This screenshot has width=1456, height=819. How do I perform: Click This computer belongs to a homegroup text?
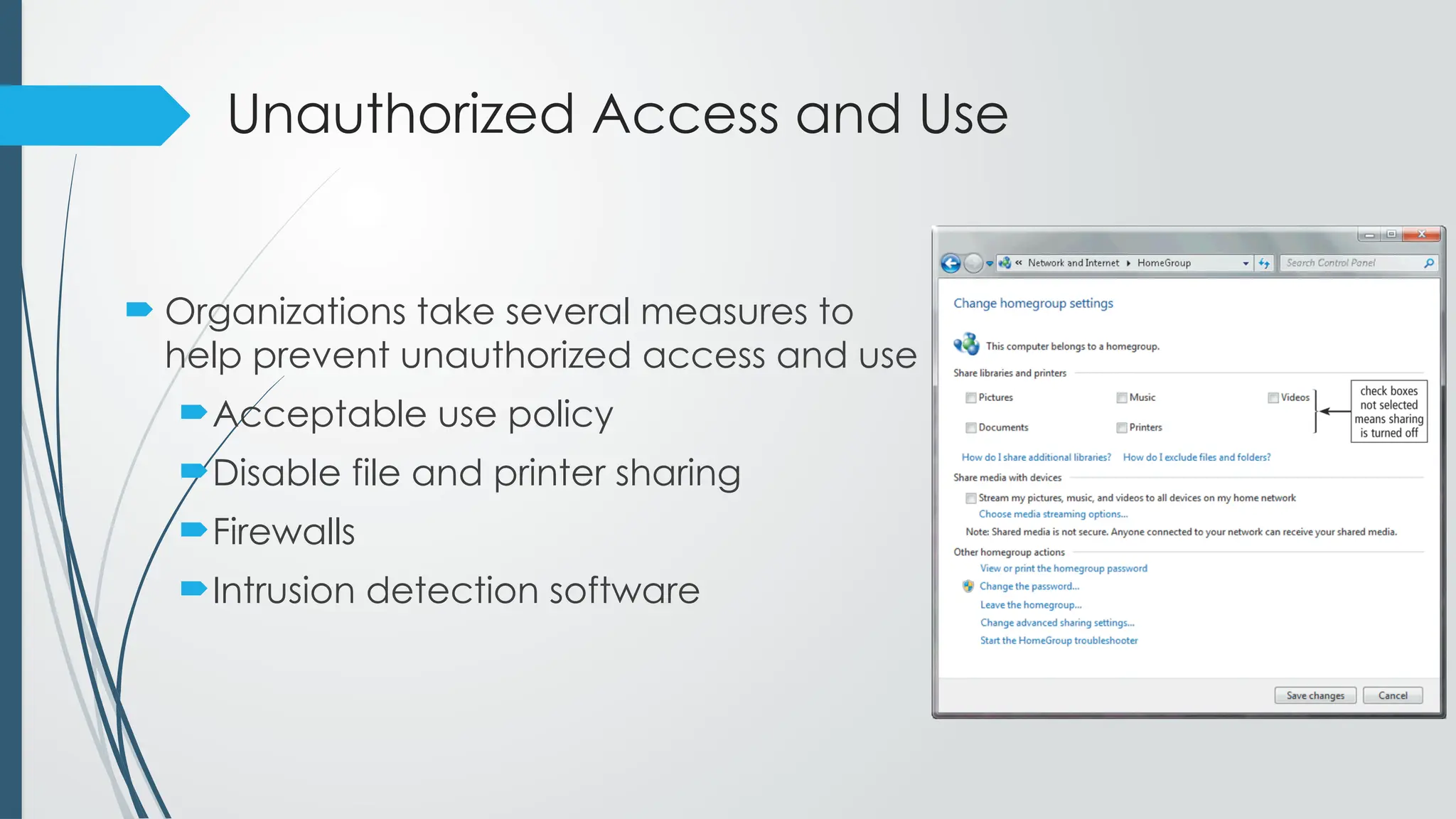point(1072,347)
